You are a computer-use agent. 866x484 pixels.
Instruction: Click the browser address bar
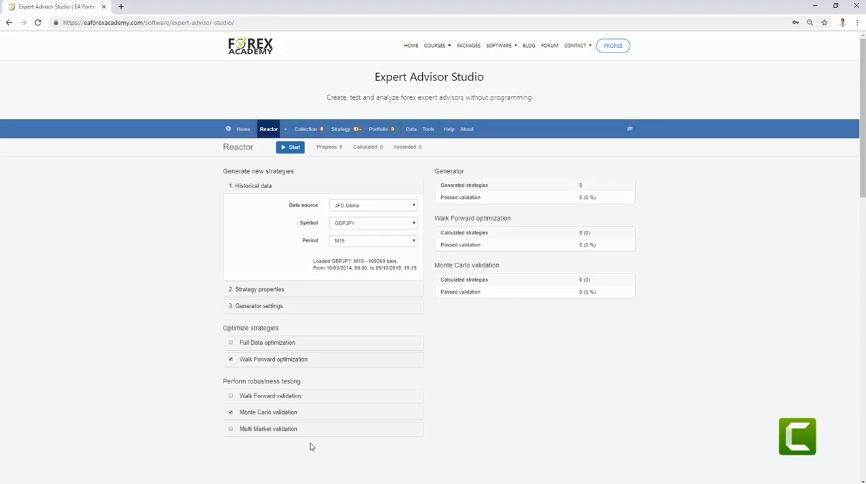tap(420, 23)
